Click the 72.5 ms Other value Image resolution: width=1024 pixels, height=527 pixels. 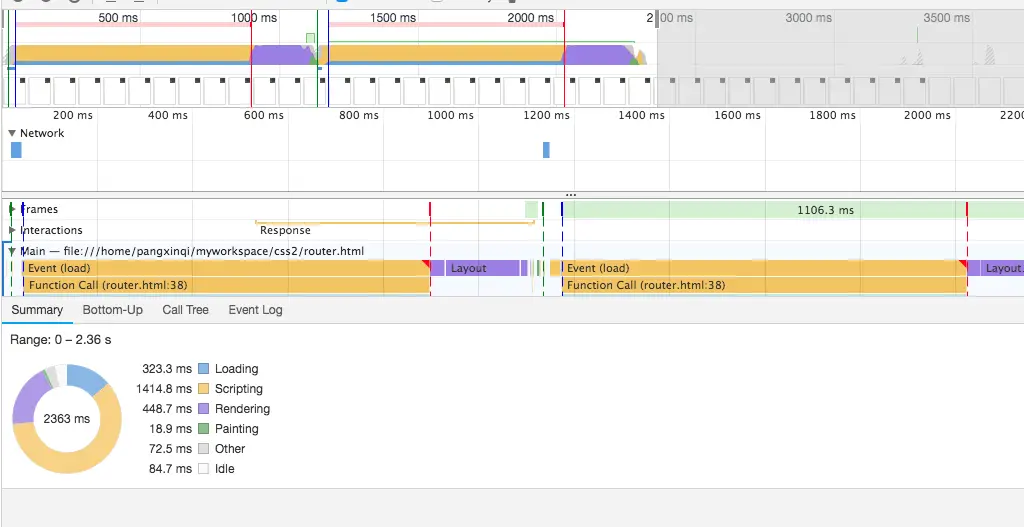pyautogui.click(x=170, y=449)
